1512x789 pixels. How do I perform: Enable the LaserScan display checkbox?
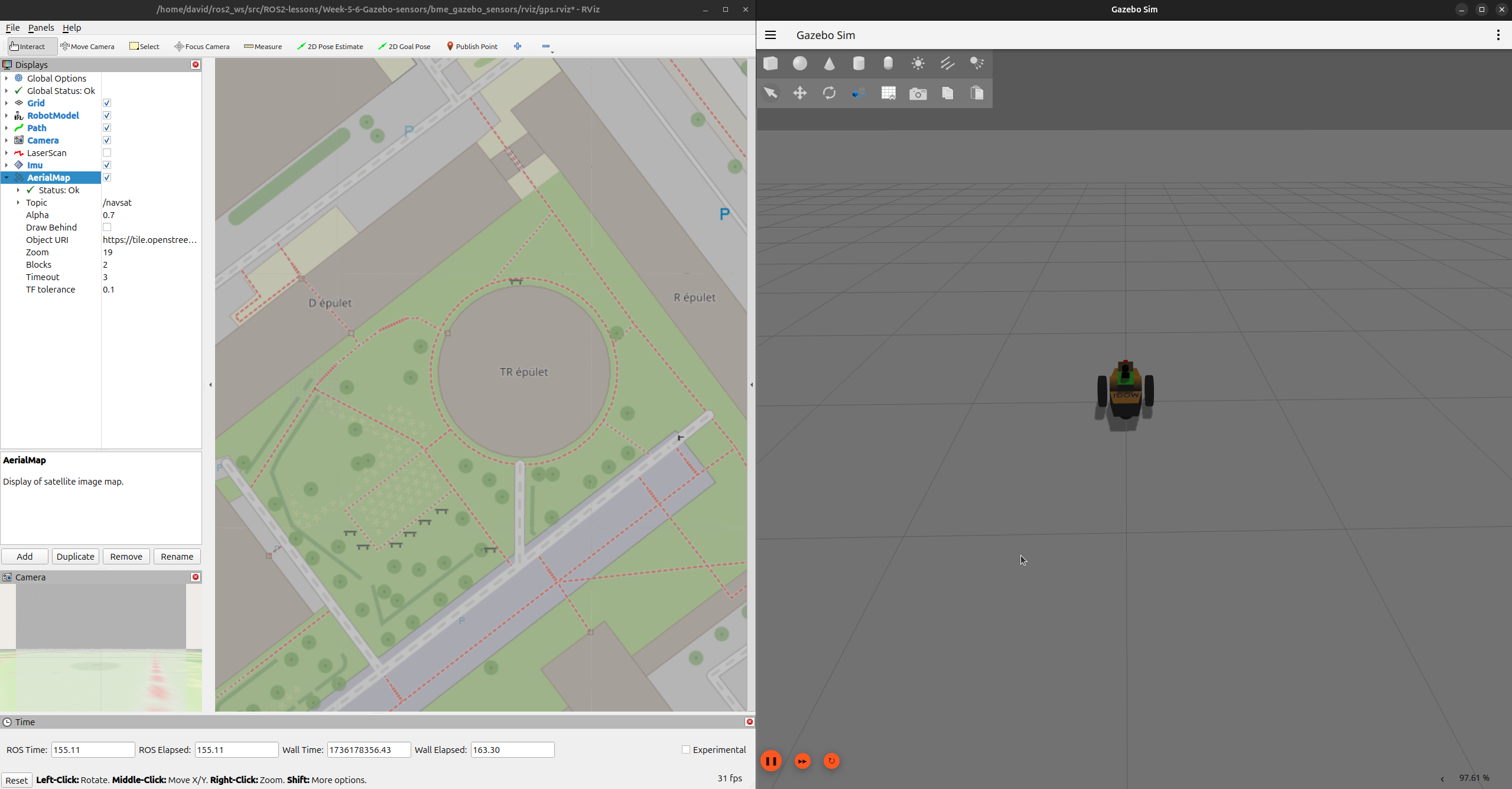coord(107,152)
